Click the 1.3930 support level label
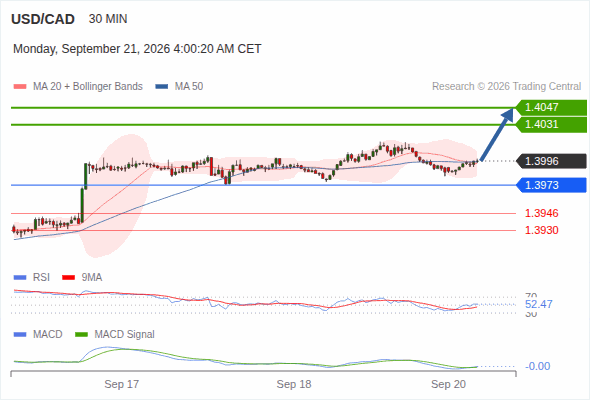The image size is (590, 400). coord(541,230)
